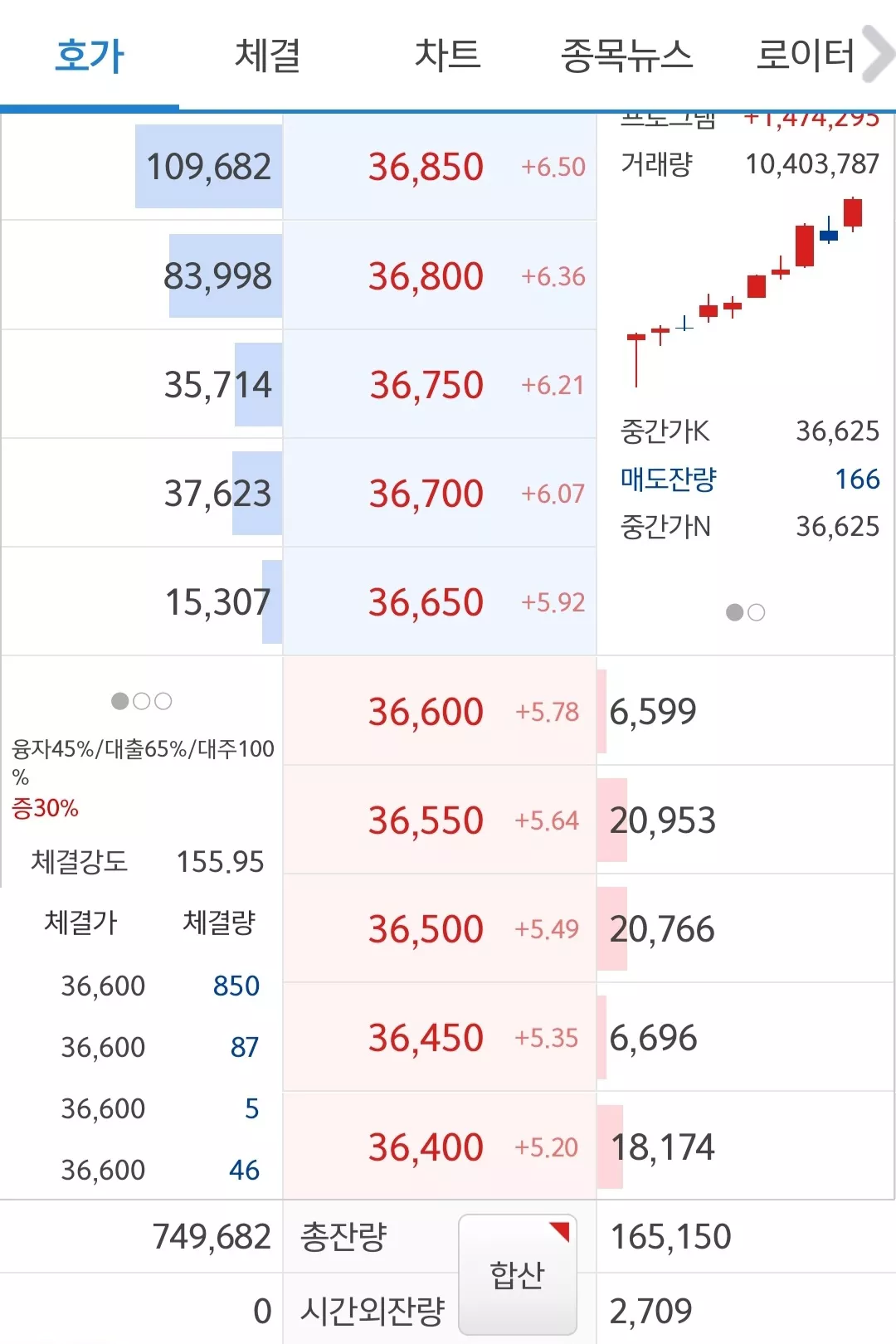This screenshot has width=896, height=1344.
Task: Open the 로이터 tab
Action: tap(805, 56)
